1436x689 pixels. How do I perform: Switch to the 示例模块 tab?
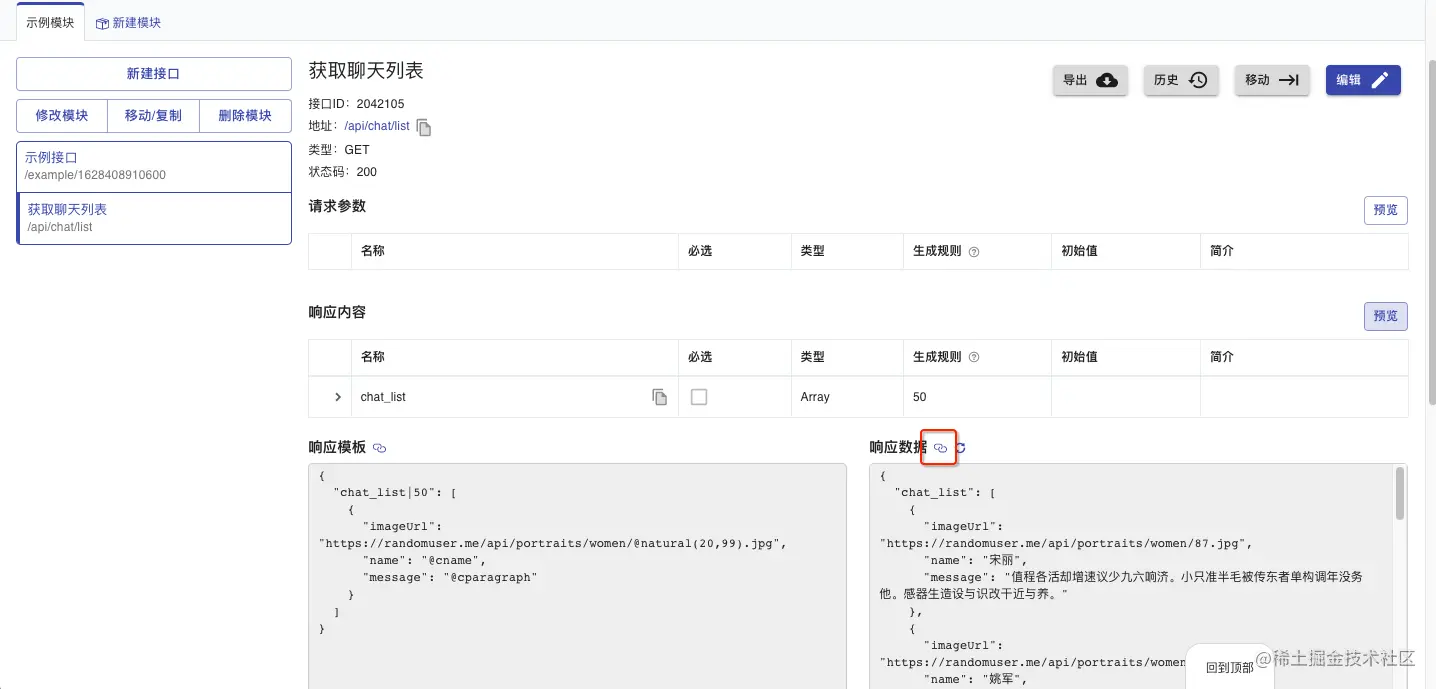pyautogui.click(x=50, y=22)
